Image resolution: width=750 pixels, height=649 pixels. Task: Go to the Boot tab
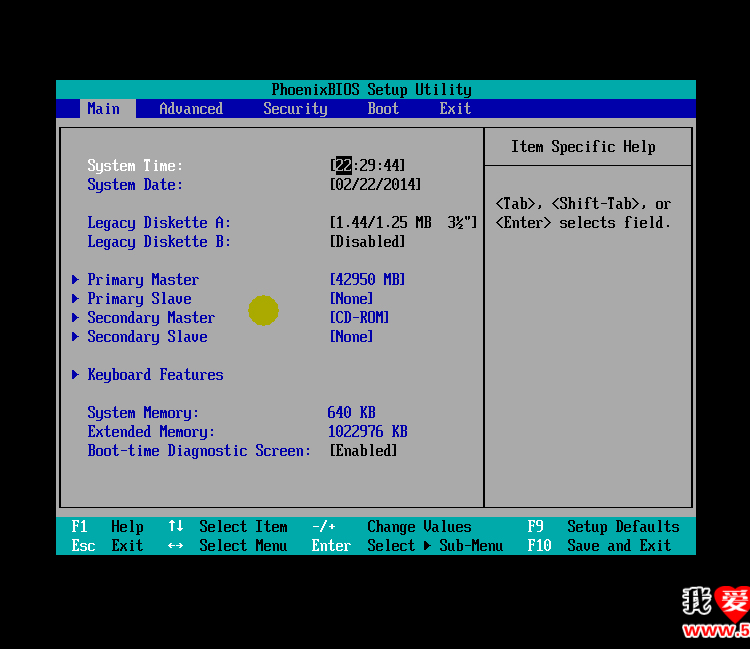[x=383, y=109]
